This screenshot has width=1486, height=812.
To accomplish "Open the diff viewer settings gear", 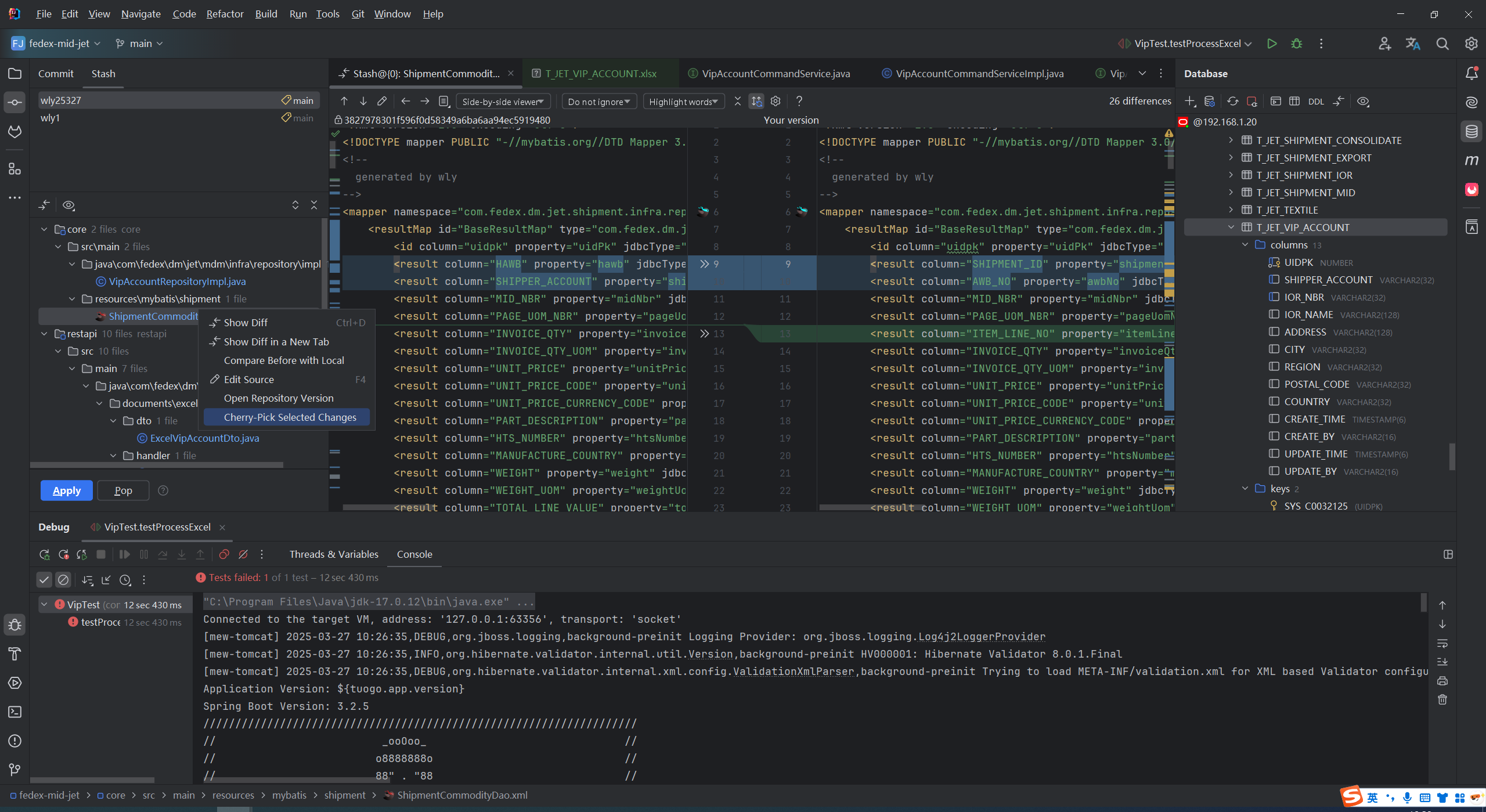I will (776, 101).
